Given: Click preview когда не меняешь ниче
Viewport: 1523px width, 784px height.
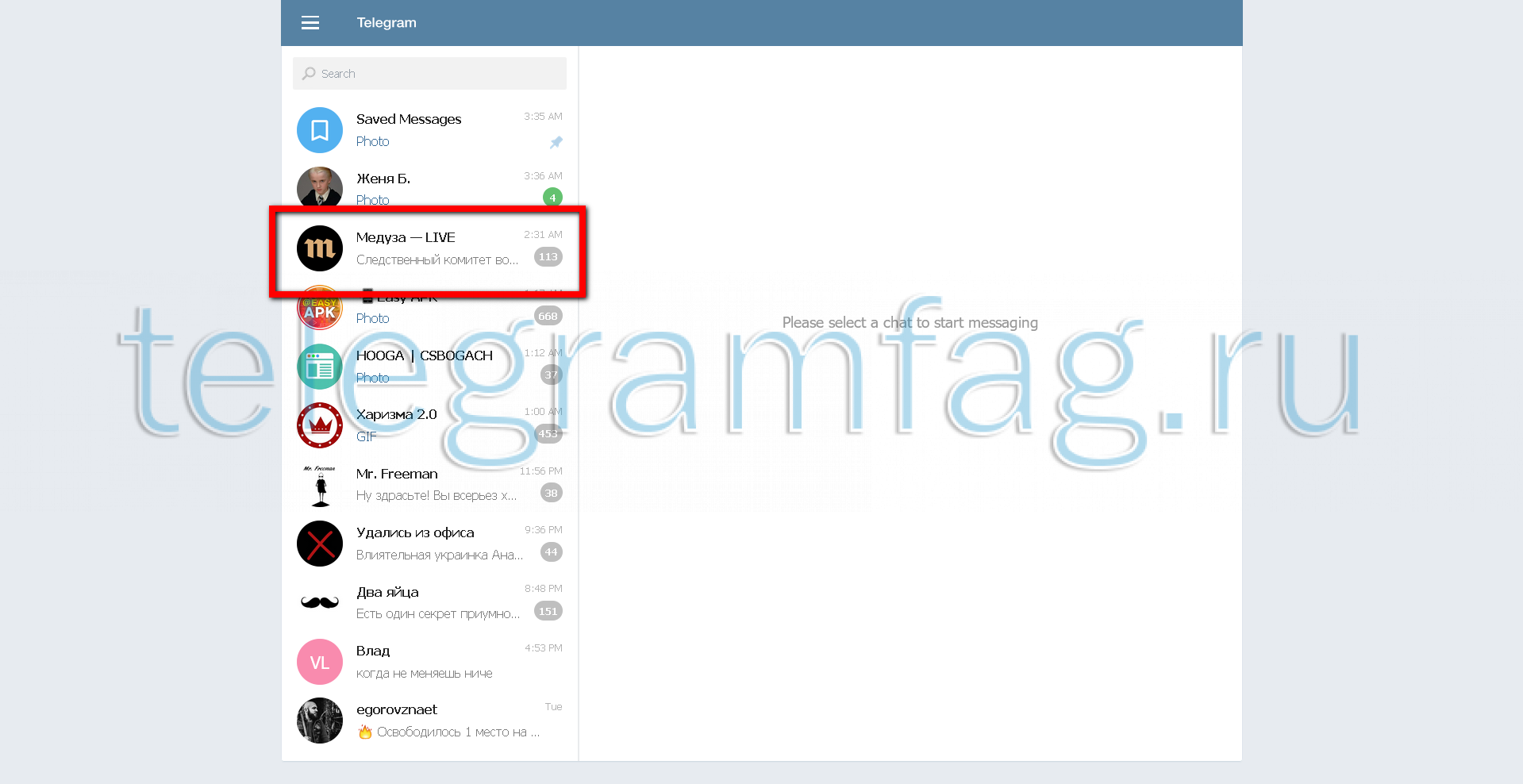Looking at the screenshot, I should (425, 673).
